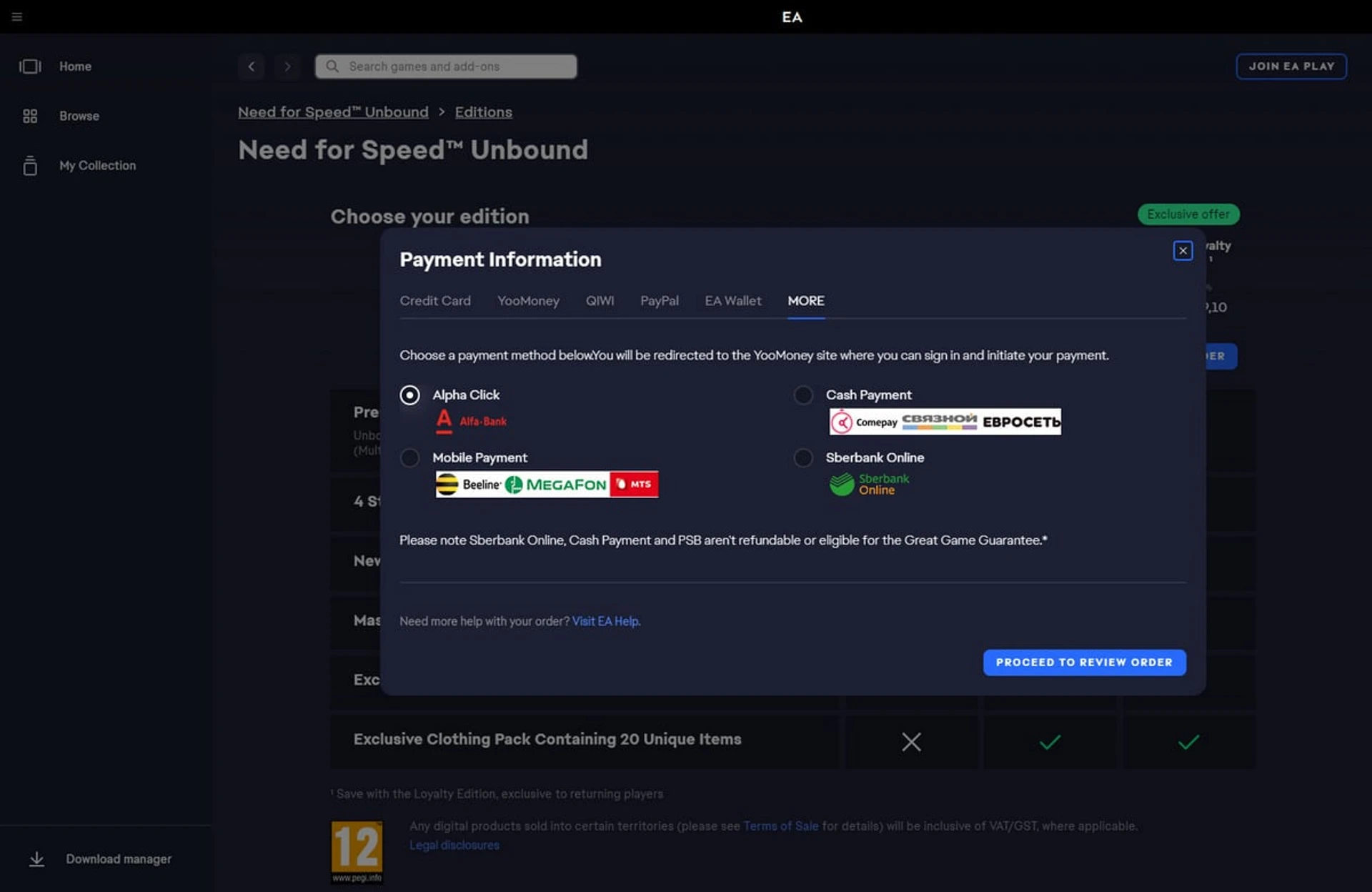Open the Editions breadcrumb link
Image resolution: width=1372 pixels, height=892 pixels.
(484, 112)
